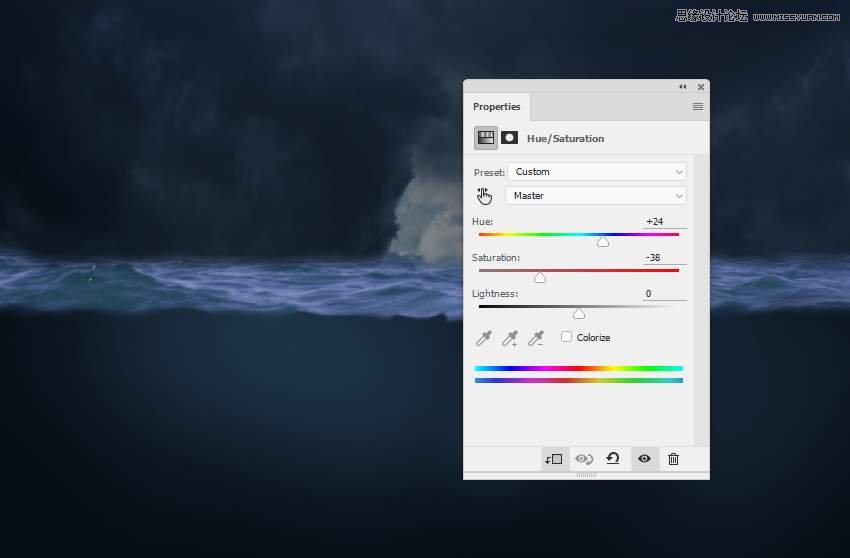Select the layer mask icon
The image size is (850, 558).
510,138
